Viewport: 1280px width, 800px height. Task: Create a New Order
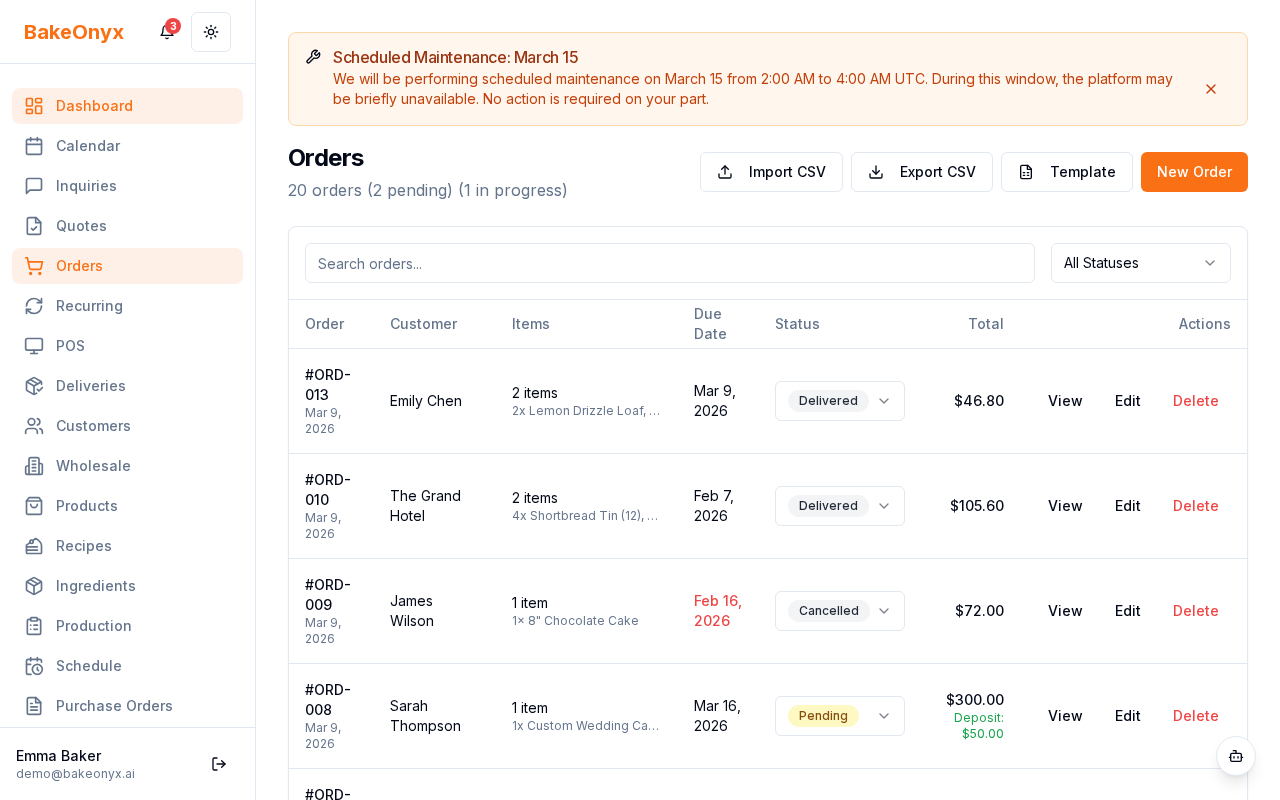pyautogui.click(x=1194, y=172)
